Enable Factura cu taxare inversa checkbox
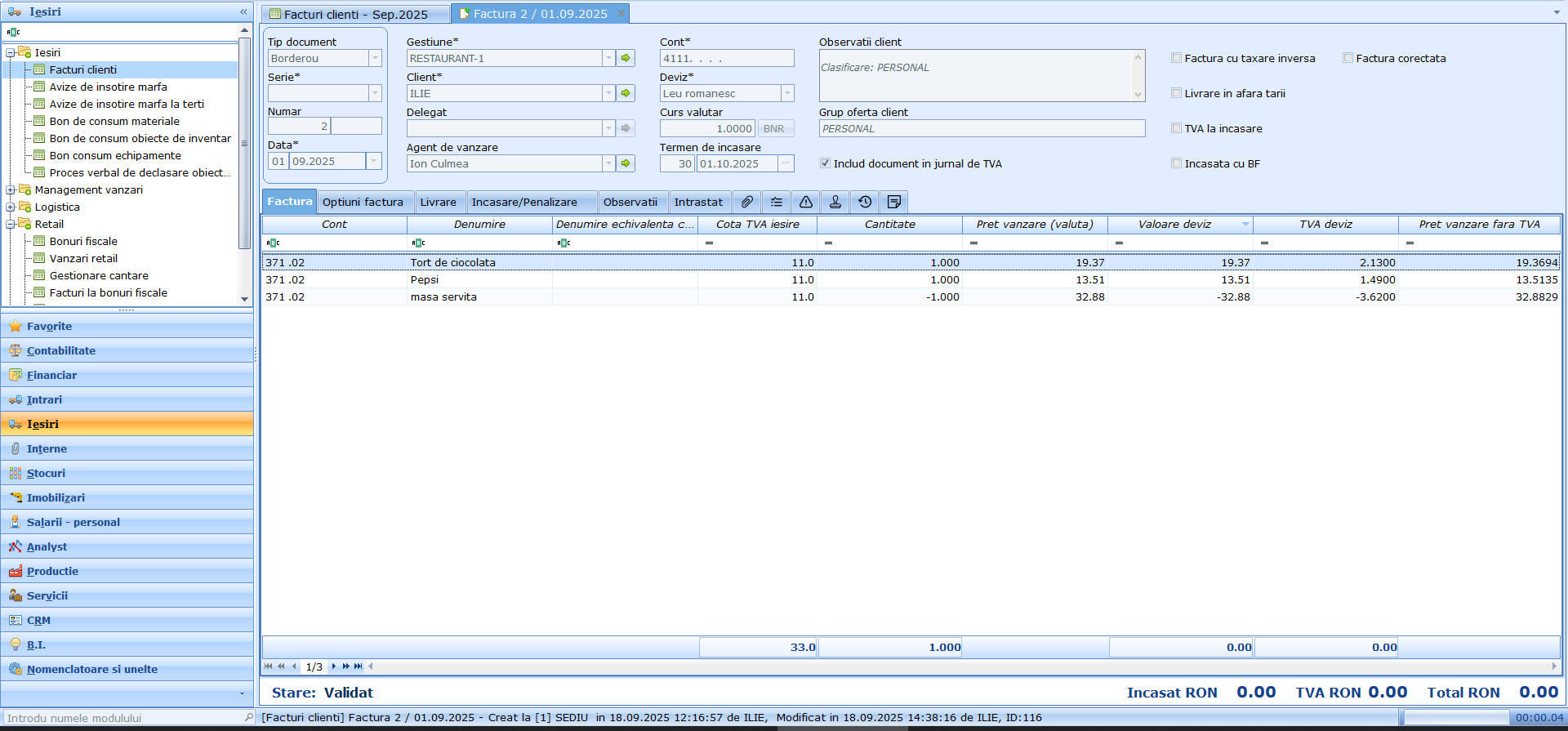Viewport: 1568px width, 731px height. pos(1177,58)
